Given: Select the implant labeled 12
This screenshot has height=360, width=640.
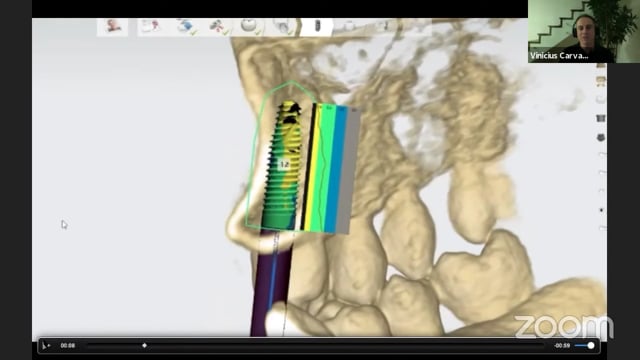Looking at the screenshot, I should tap(284, 164).
